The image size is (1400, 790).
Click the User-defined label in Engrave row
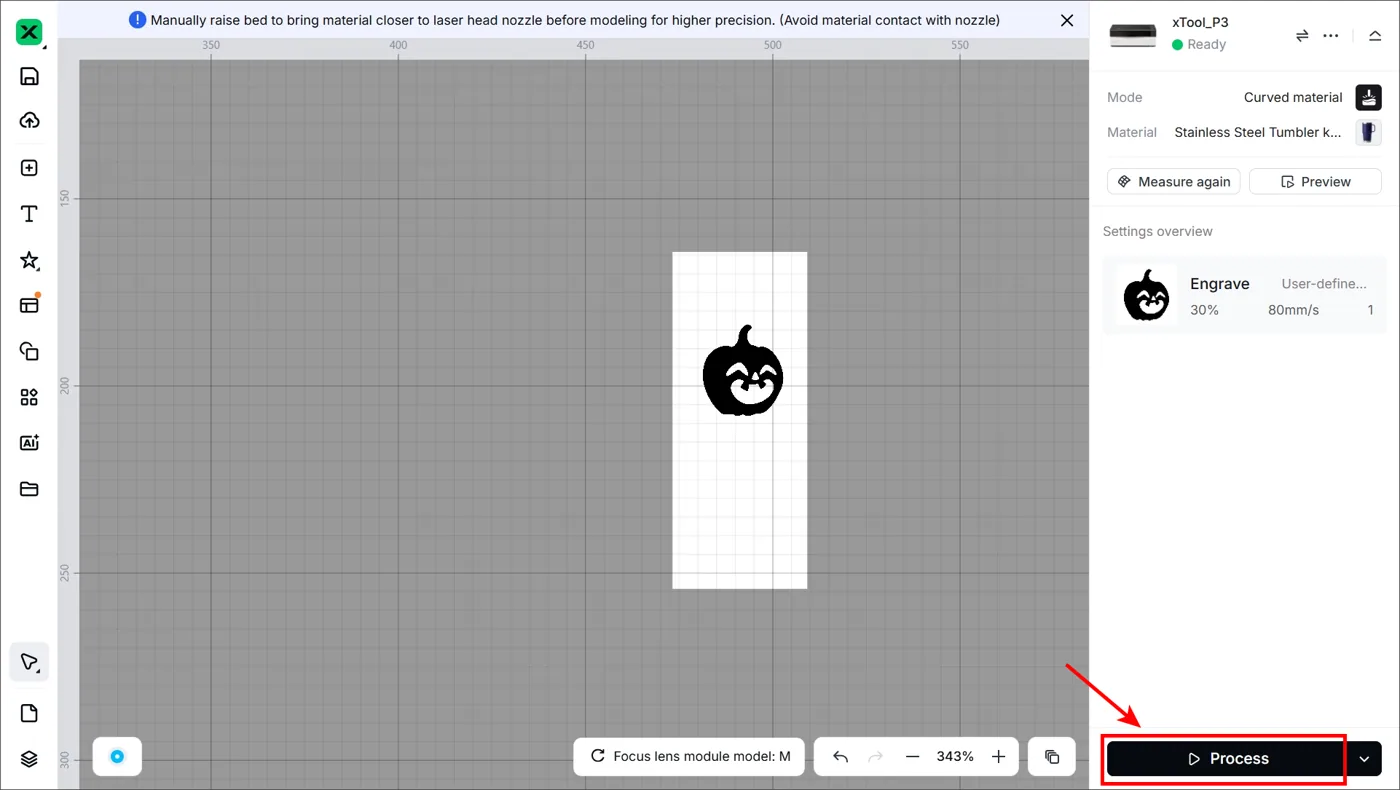(x=1324, y=284)
